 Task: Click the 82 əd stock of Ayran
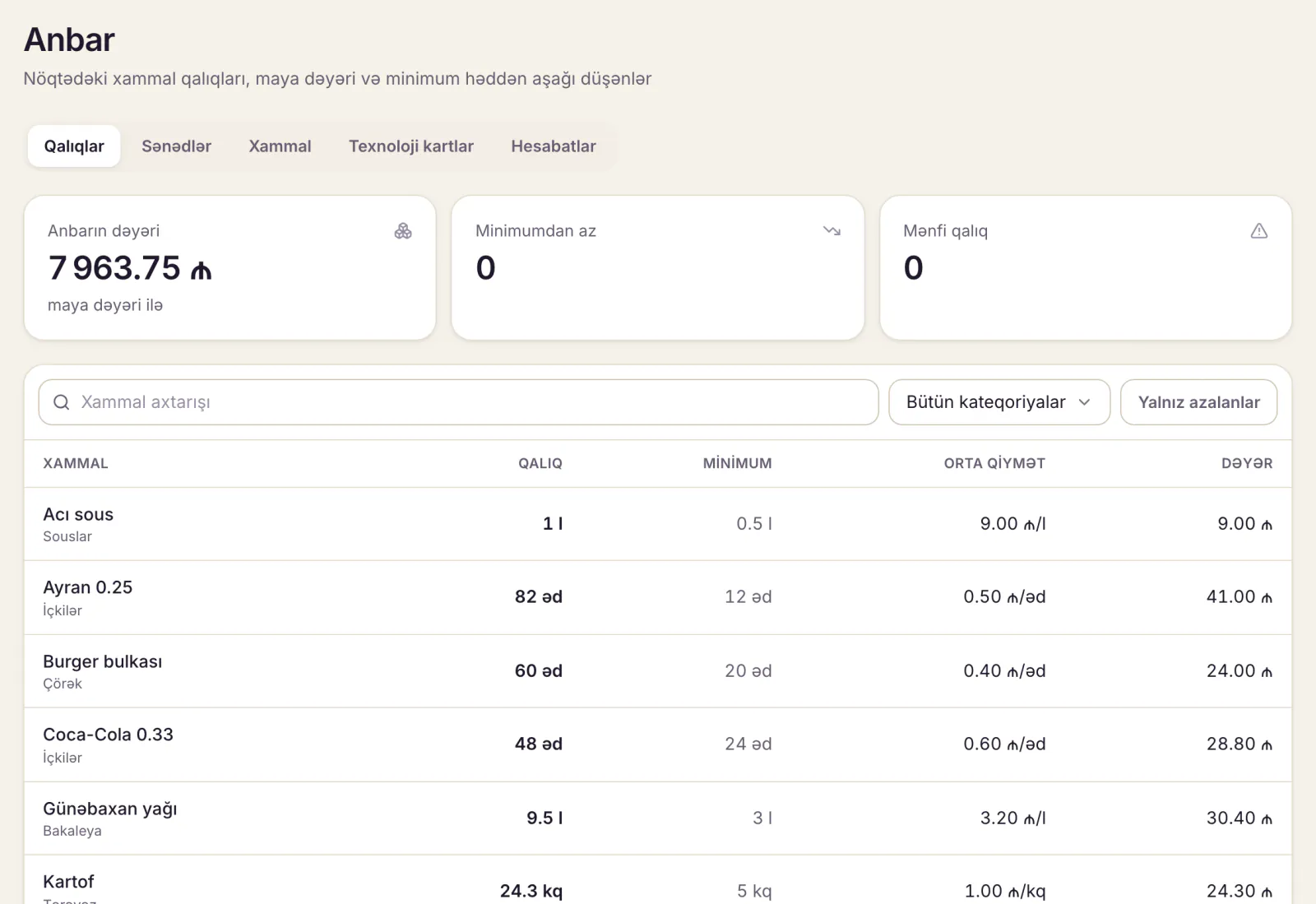click(539, 596)
